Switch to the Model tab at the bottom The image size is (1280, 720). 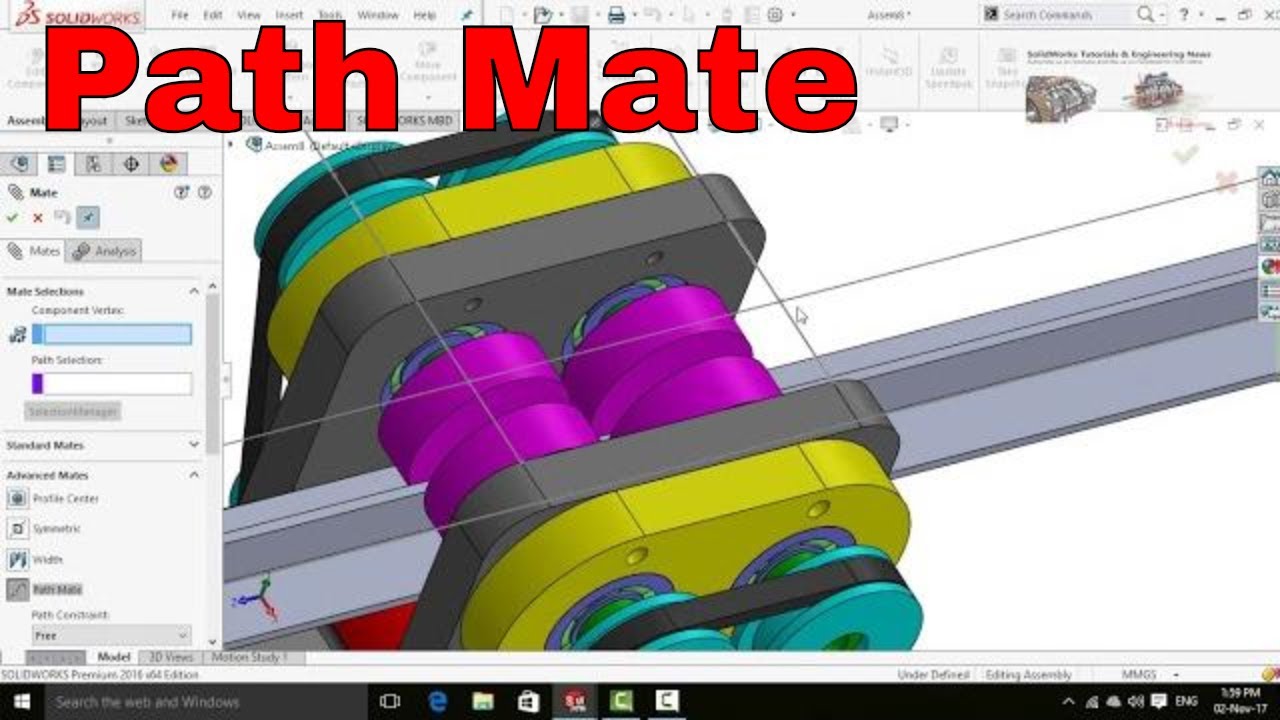point(113,657)
